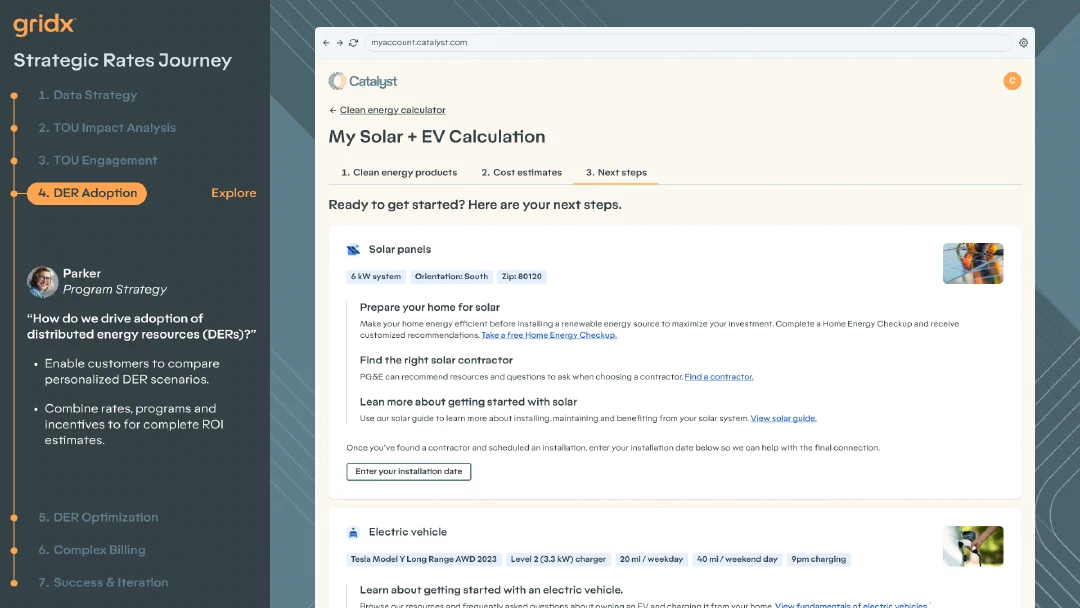
Task: Reload the page with refresh icon
Action: 353,43
